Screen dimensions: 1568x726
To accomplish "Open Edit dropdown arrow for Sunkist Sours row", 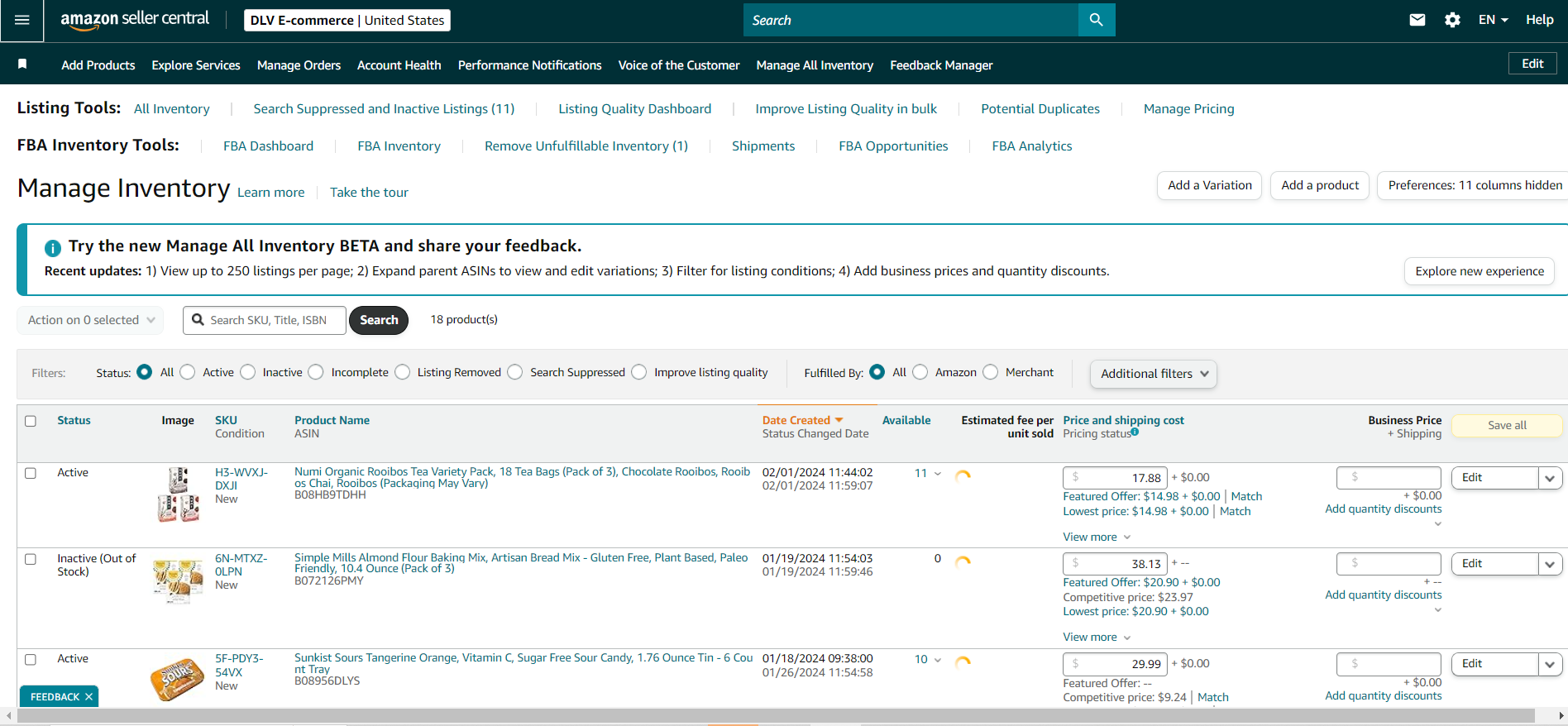I will [1550, 664].
